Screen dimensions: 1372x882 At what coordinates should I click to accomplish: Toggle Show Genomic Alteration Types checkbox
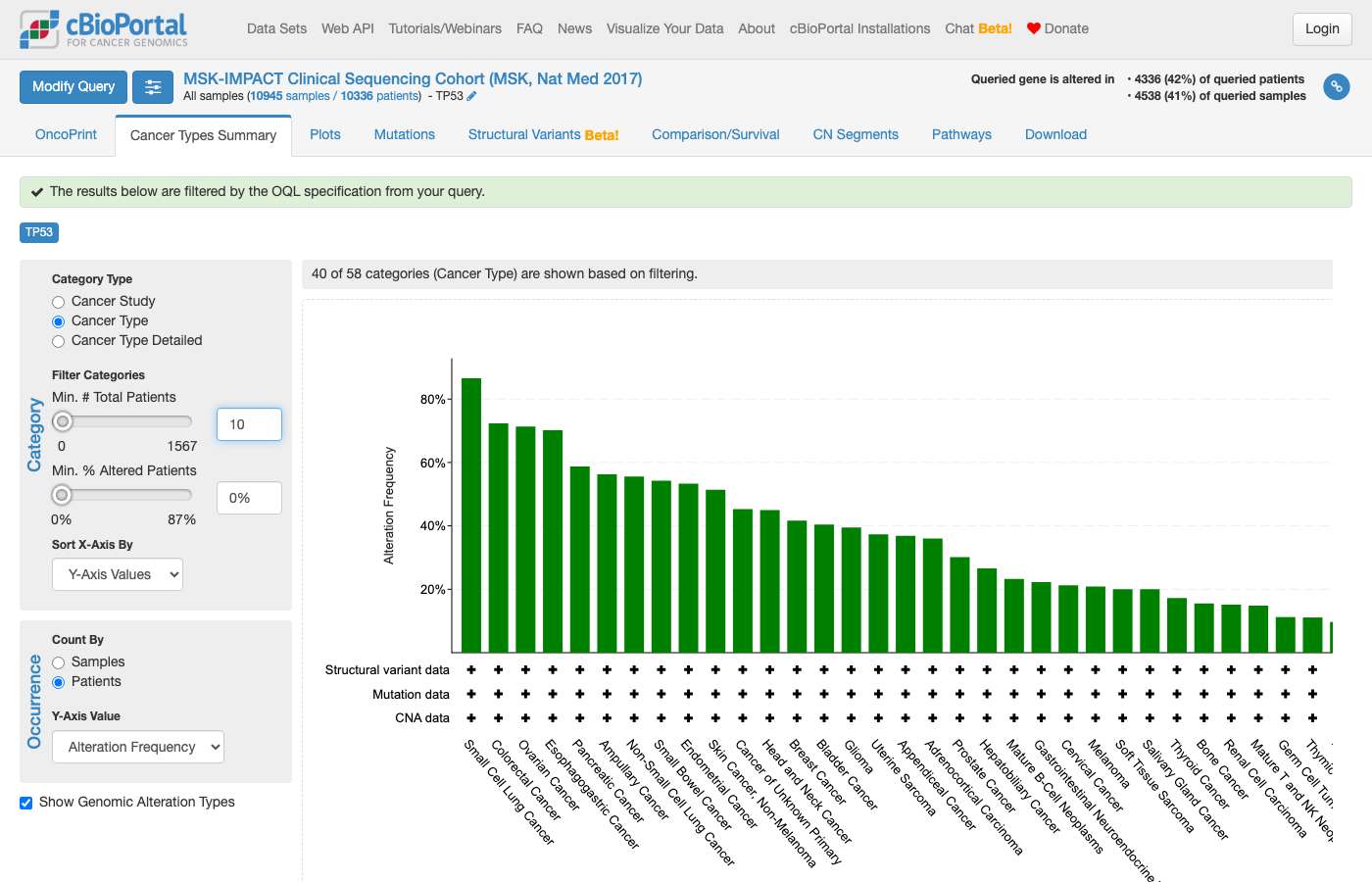[26, 803]
